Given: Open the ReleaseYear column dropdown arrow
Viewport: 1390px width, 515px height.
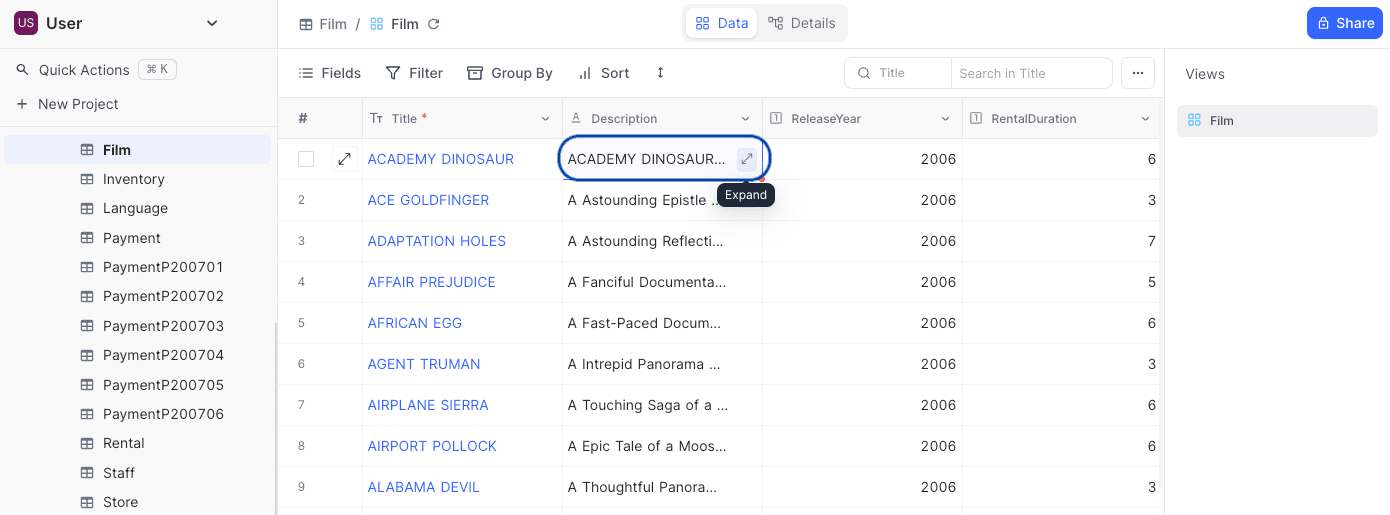Looking at the screenshot, I should [945, 119].
